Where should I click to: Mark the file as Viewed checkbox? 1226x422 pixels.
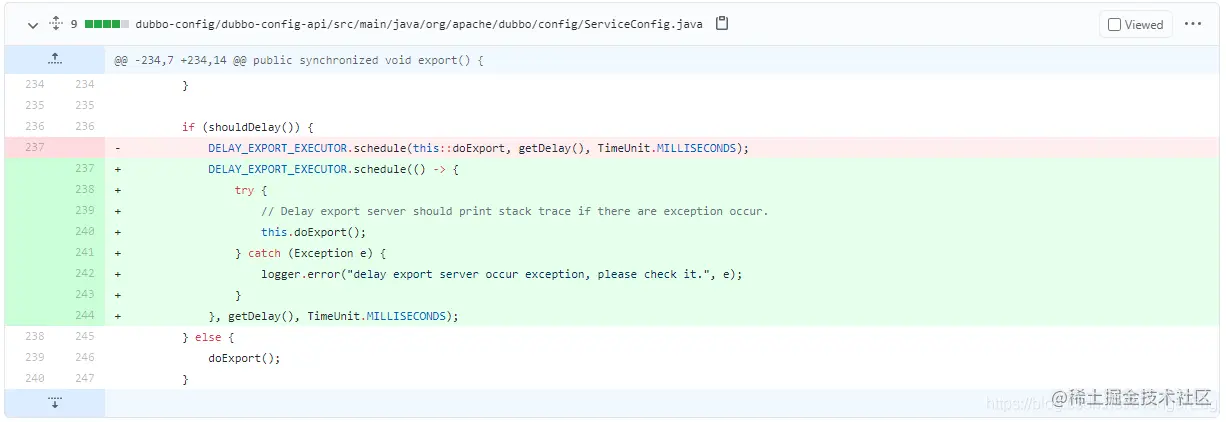pyautogui.click(x=1114, y=25)
